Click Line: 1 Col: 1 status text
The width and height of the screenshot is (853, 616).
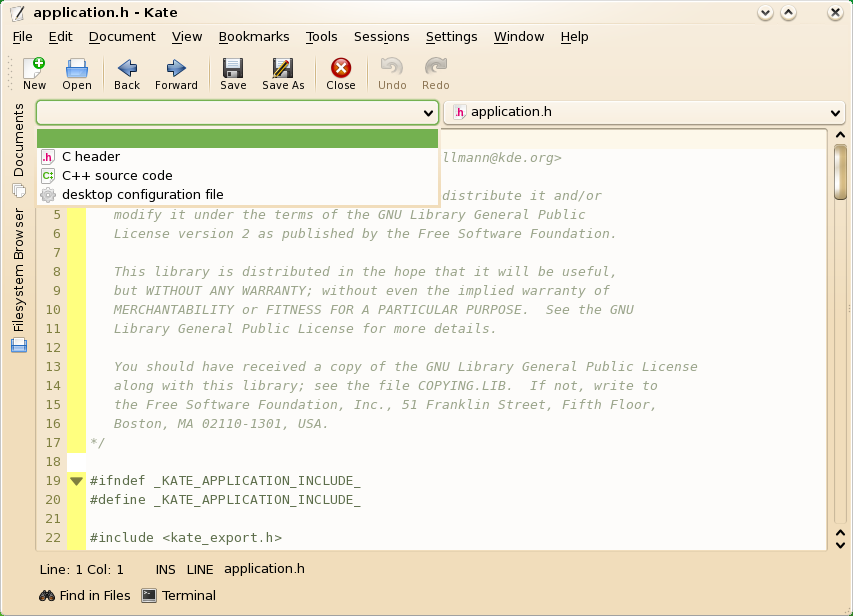82,570
